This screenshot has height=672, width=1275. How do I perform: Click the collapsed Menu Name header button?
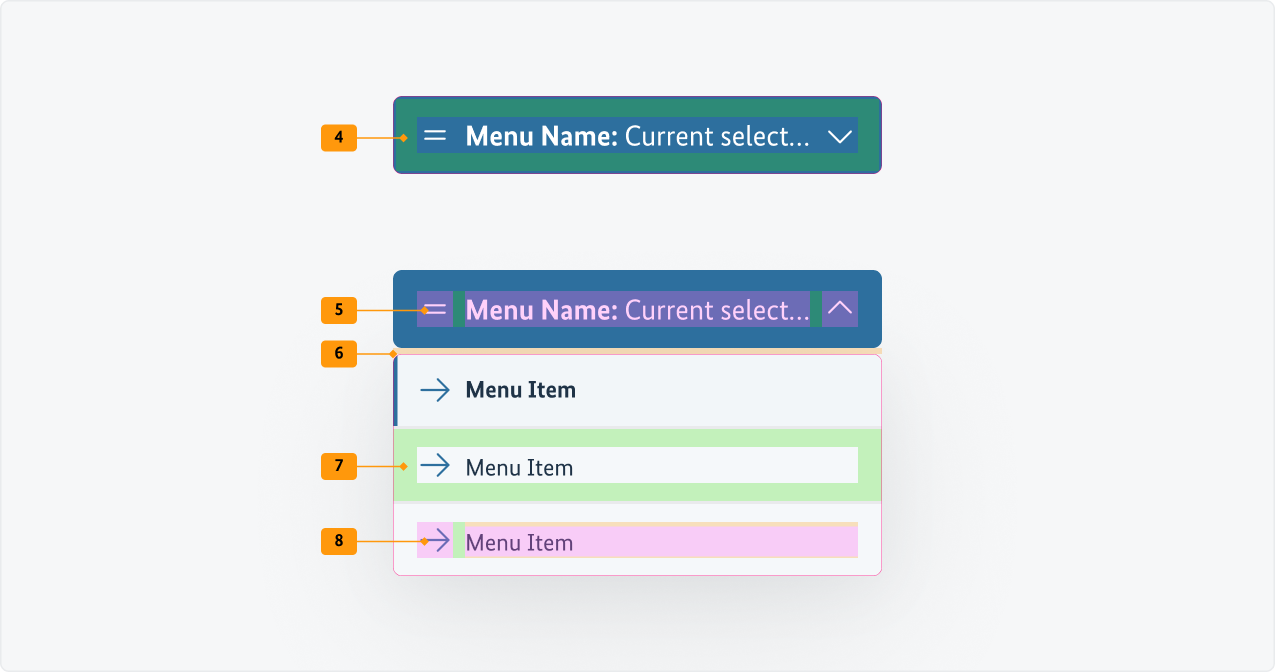[637, 136]
